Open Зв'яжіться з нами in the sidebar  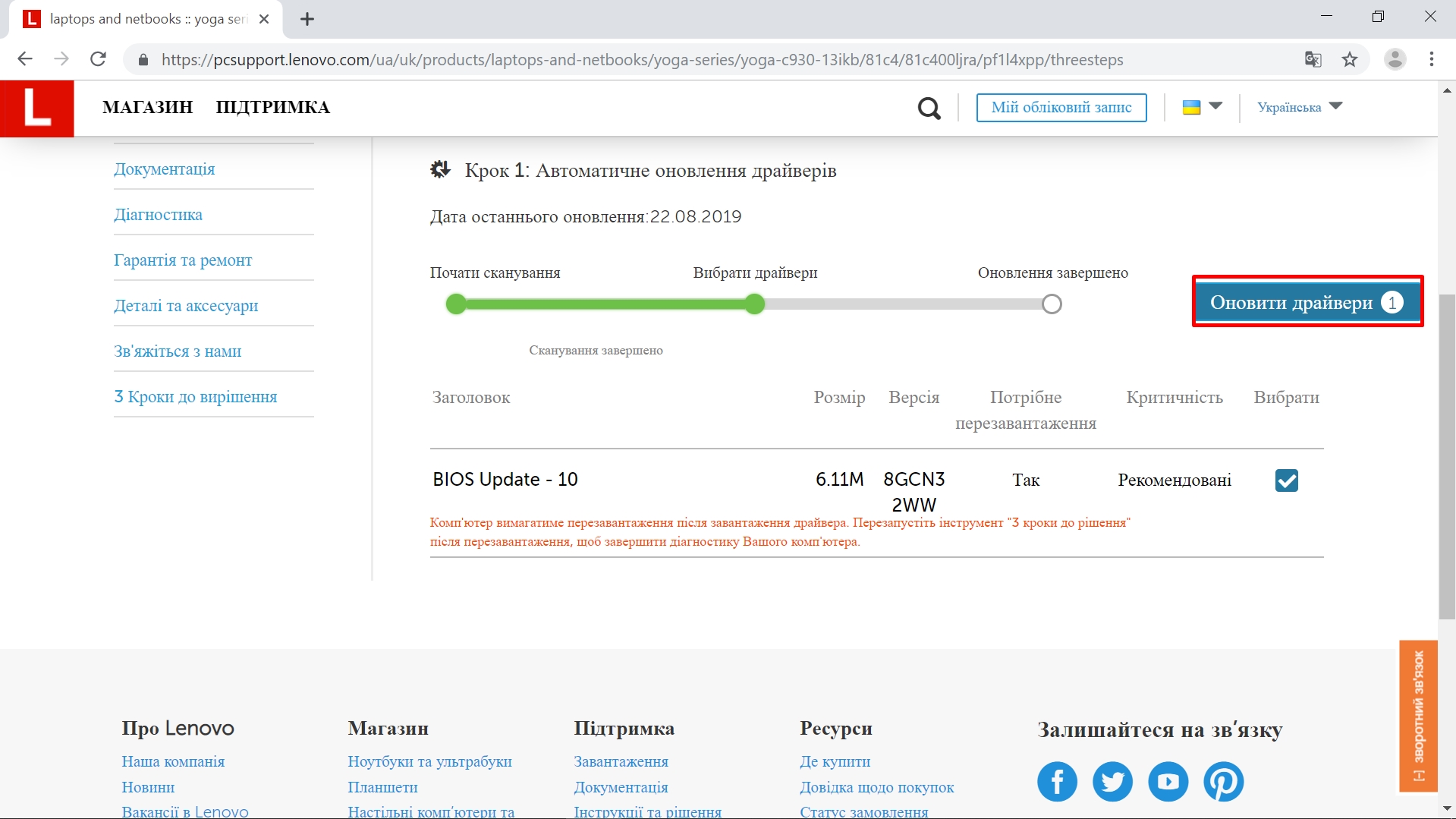tap(178, 351)
